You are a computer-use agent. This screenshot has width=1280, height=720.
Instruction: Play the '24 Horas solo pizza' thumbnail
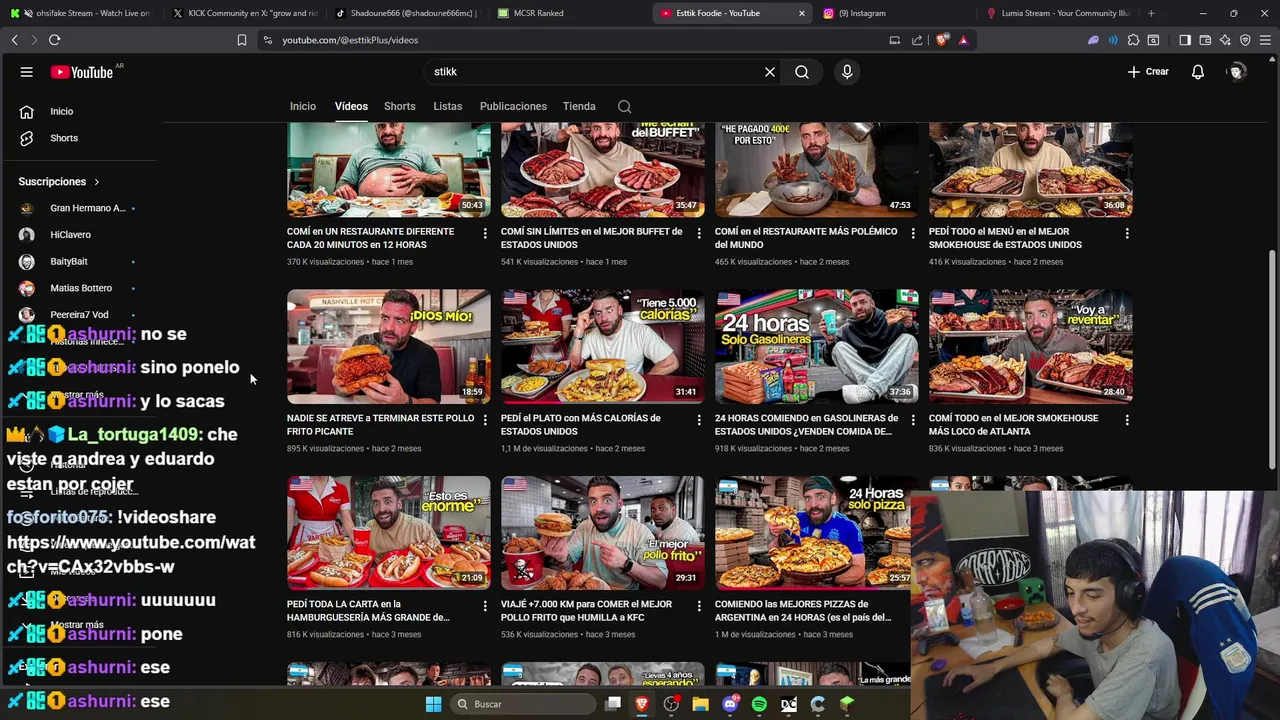(x=813, y=533)
